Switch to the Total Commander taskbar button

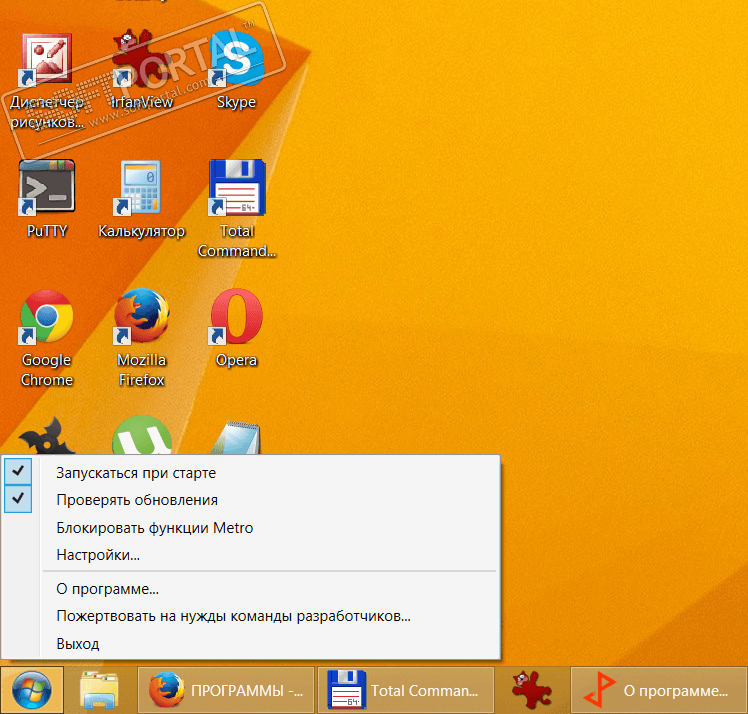pos(405,690)
